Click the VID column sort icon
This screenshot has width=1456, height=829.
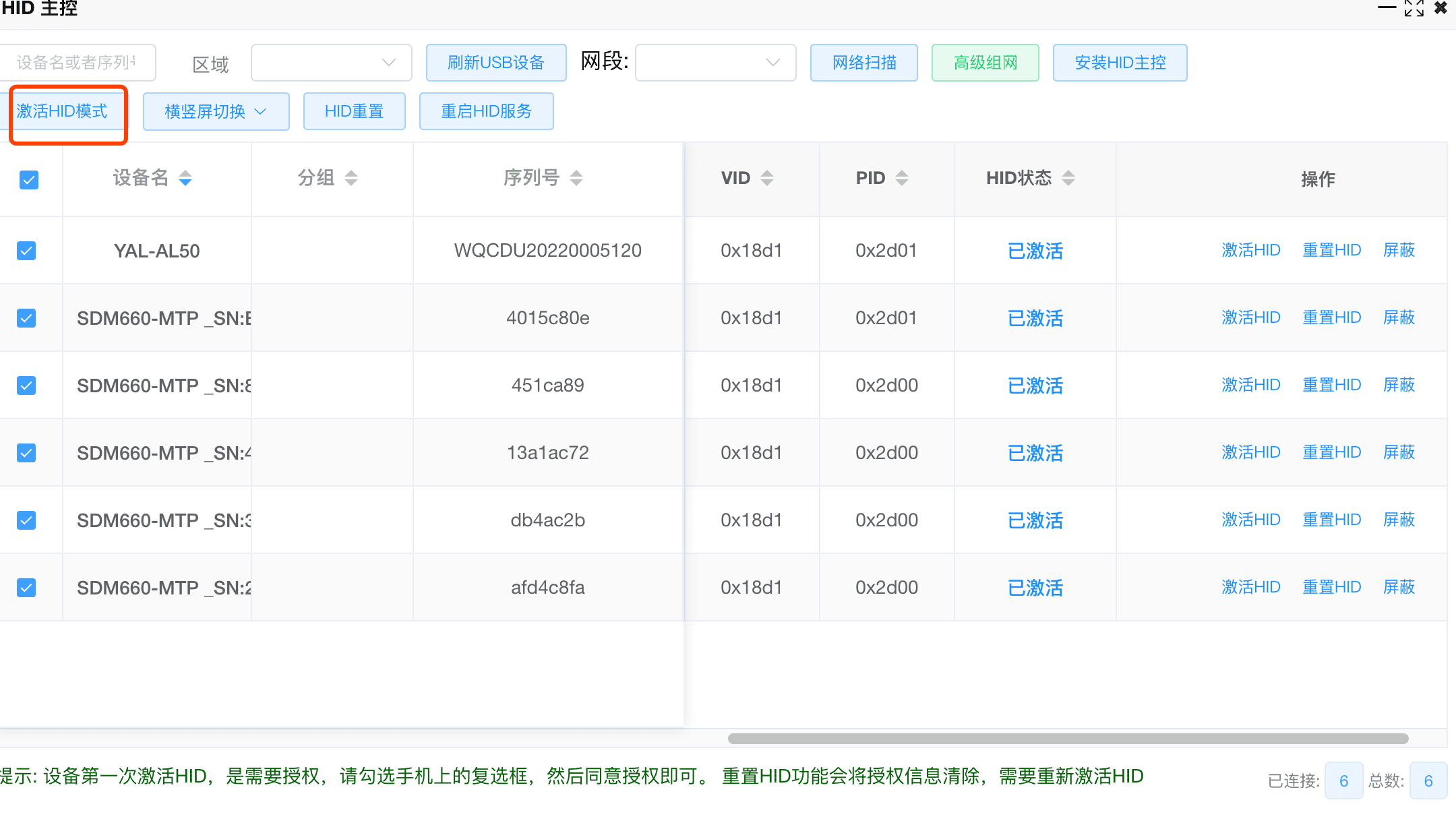pos(766,178)
